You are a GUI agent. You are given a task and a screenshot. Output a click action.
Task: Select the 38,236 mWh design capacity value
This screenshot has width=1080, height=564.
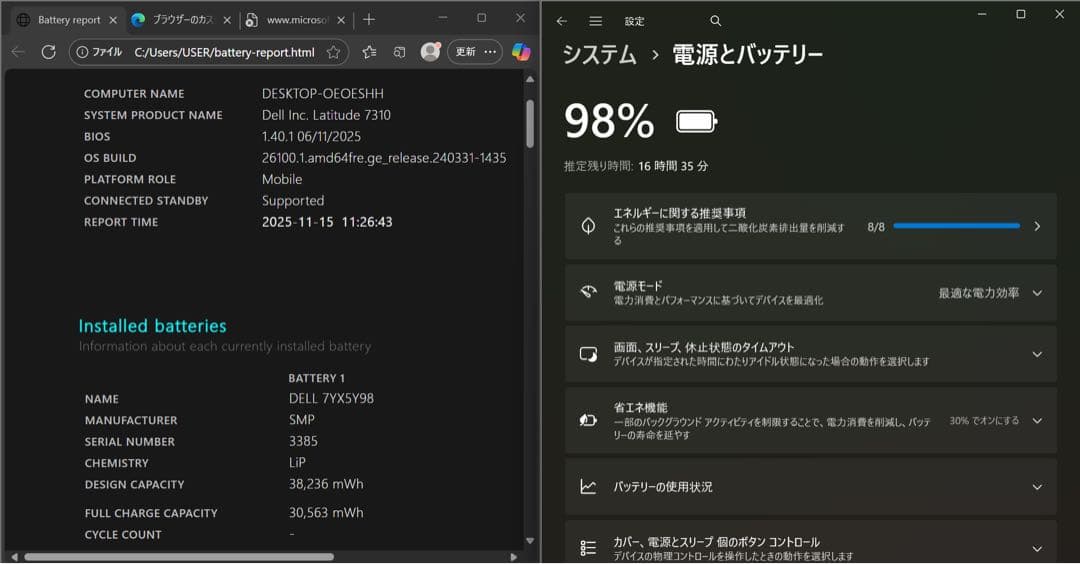(326, 484)
